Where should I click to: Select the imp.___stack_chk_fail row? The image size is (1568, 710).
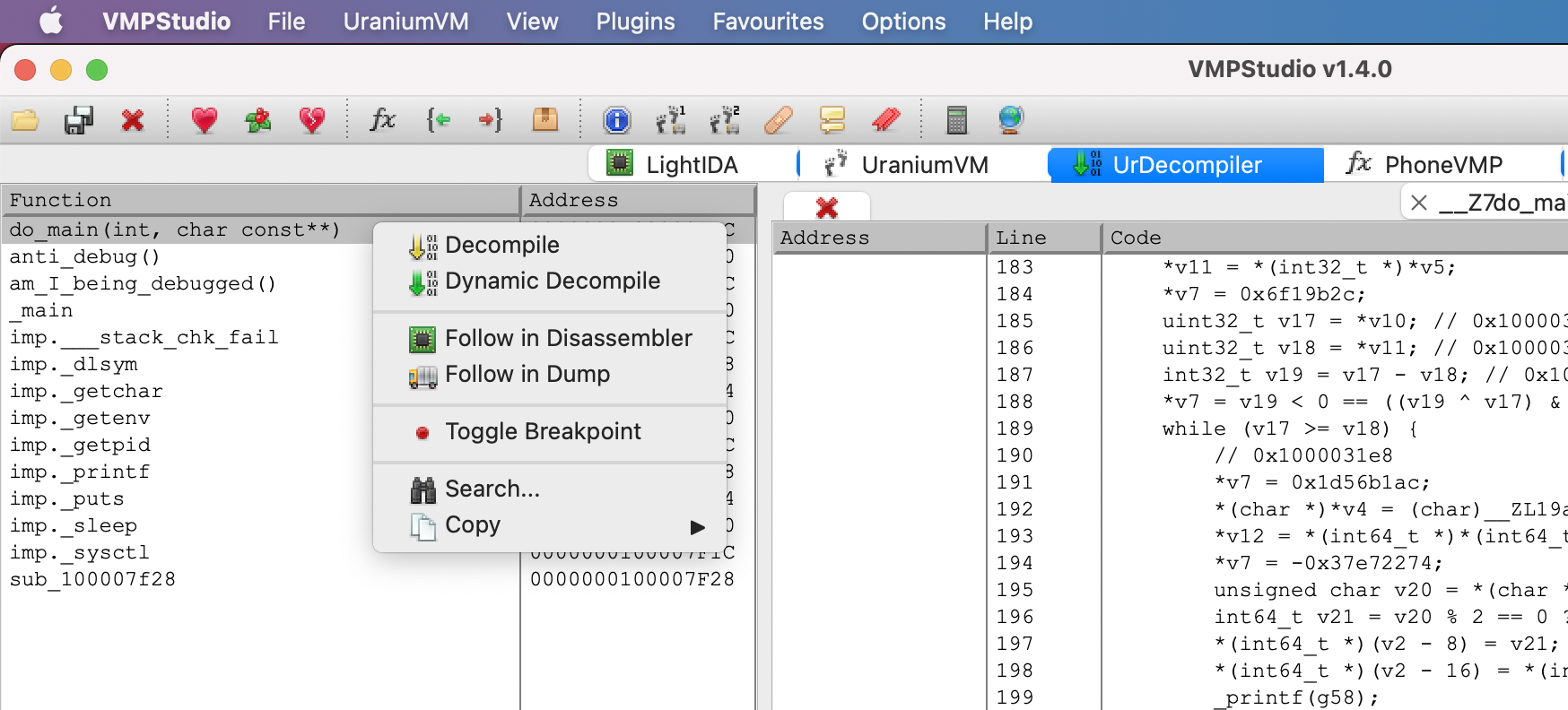click(x=144, y=337)
